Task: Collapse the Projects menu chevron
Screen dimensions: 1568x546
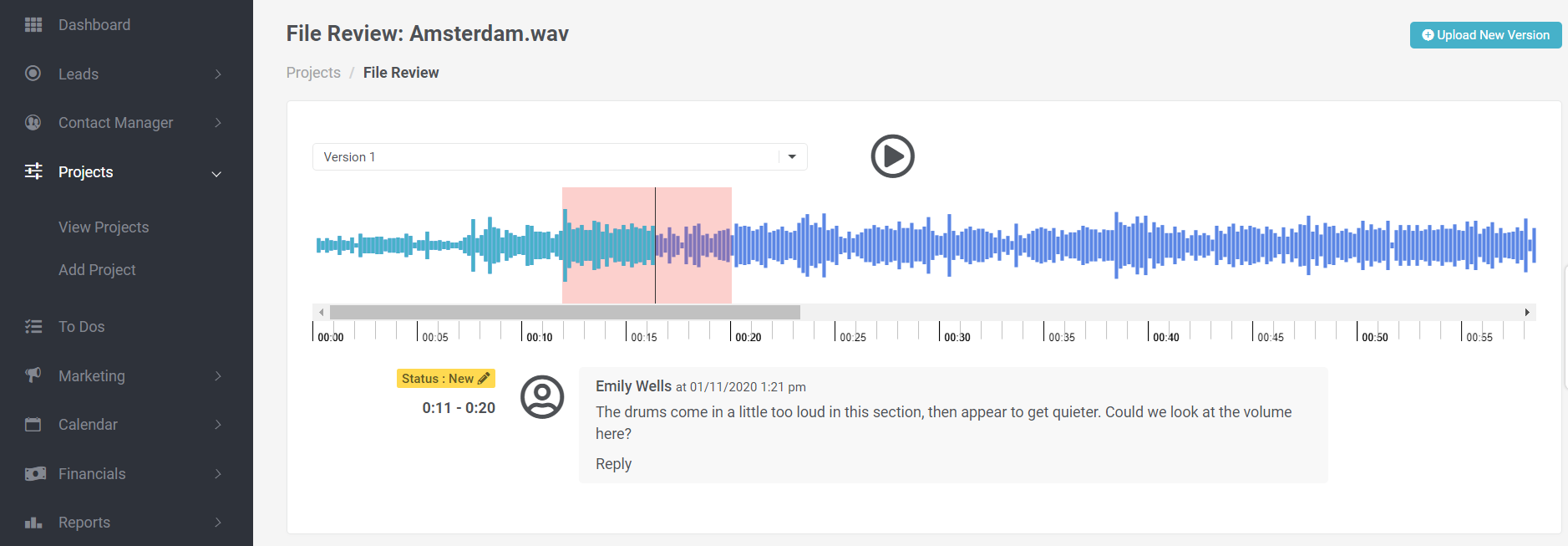Action: point(216,174)
